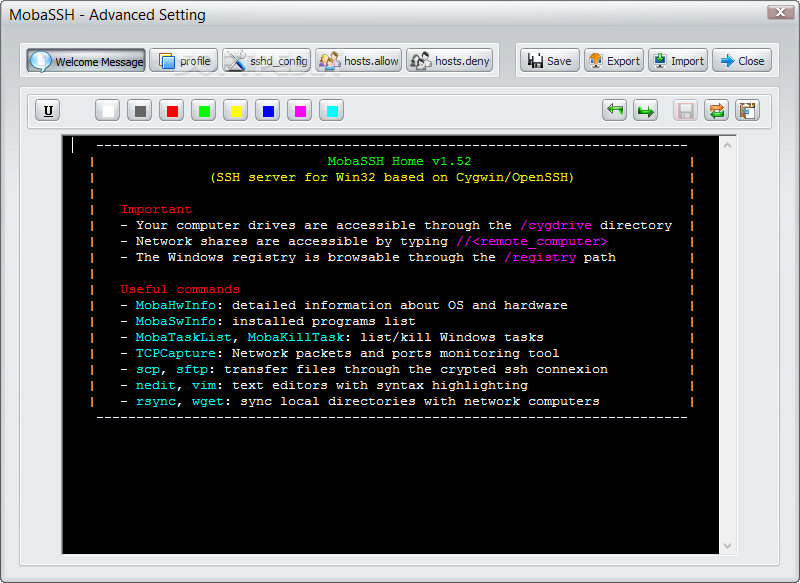Click the 'nedit' command text
800x583 pixels.
(156, 386)
